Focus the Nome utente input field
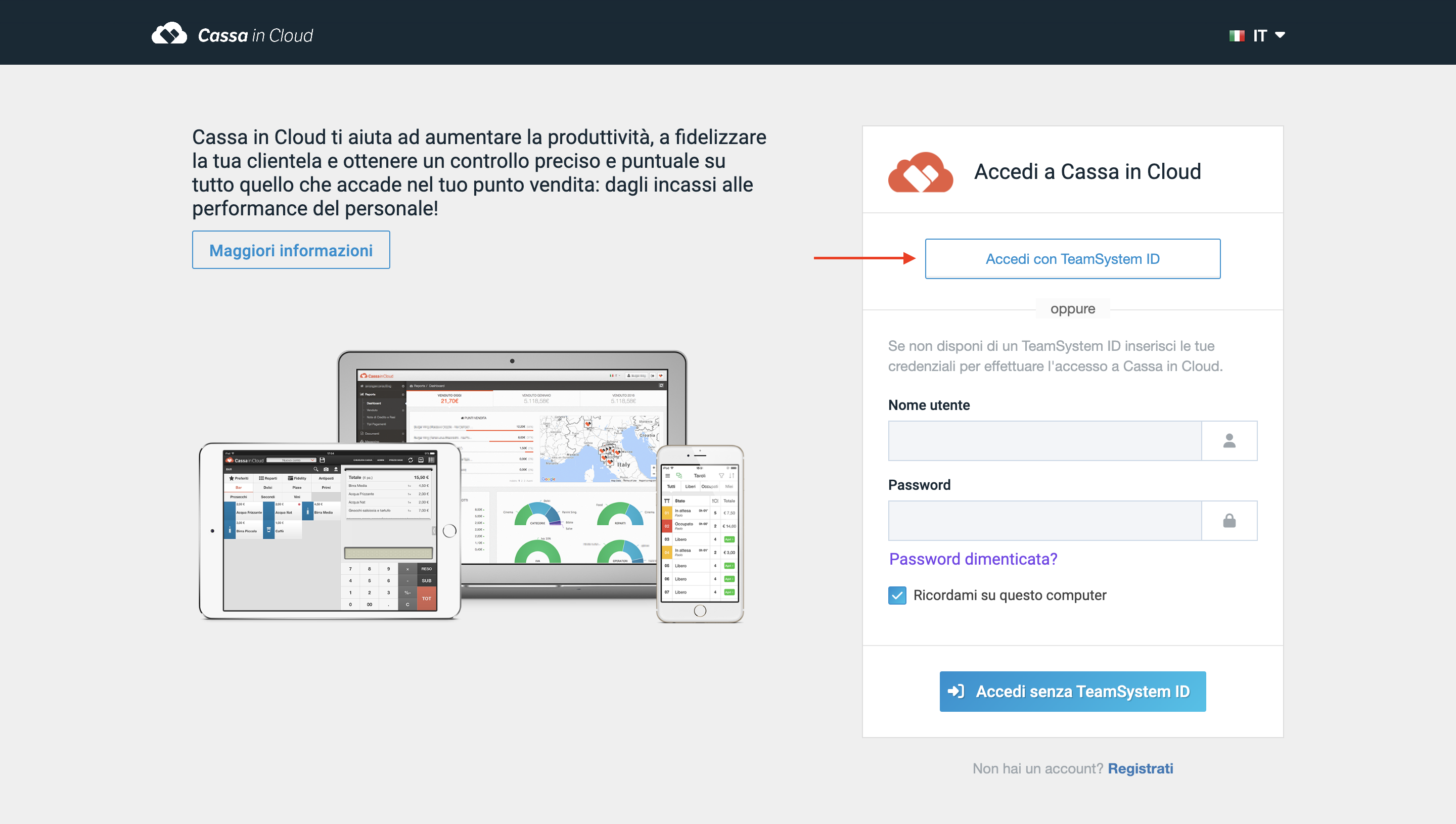This screenshot has width=1456, height=824. point(1044,440)
